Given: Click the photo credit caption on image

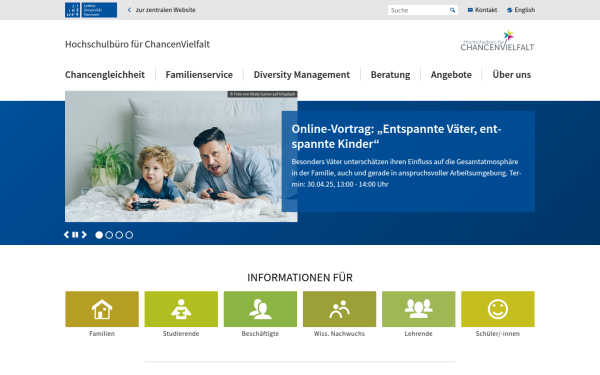Looking at the screenshot, I should pos(262,94).
